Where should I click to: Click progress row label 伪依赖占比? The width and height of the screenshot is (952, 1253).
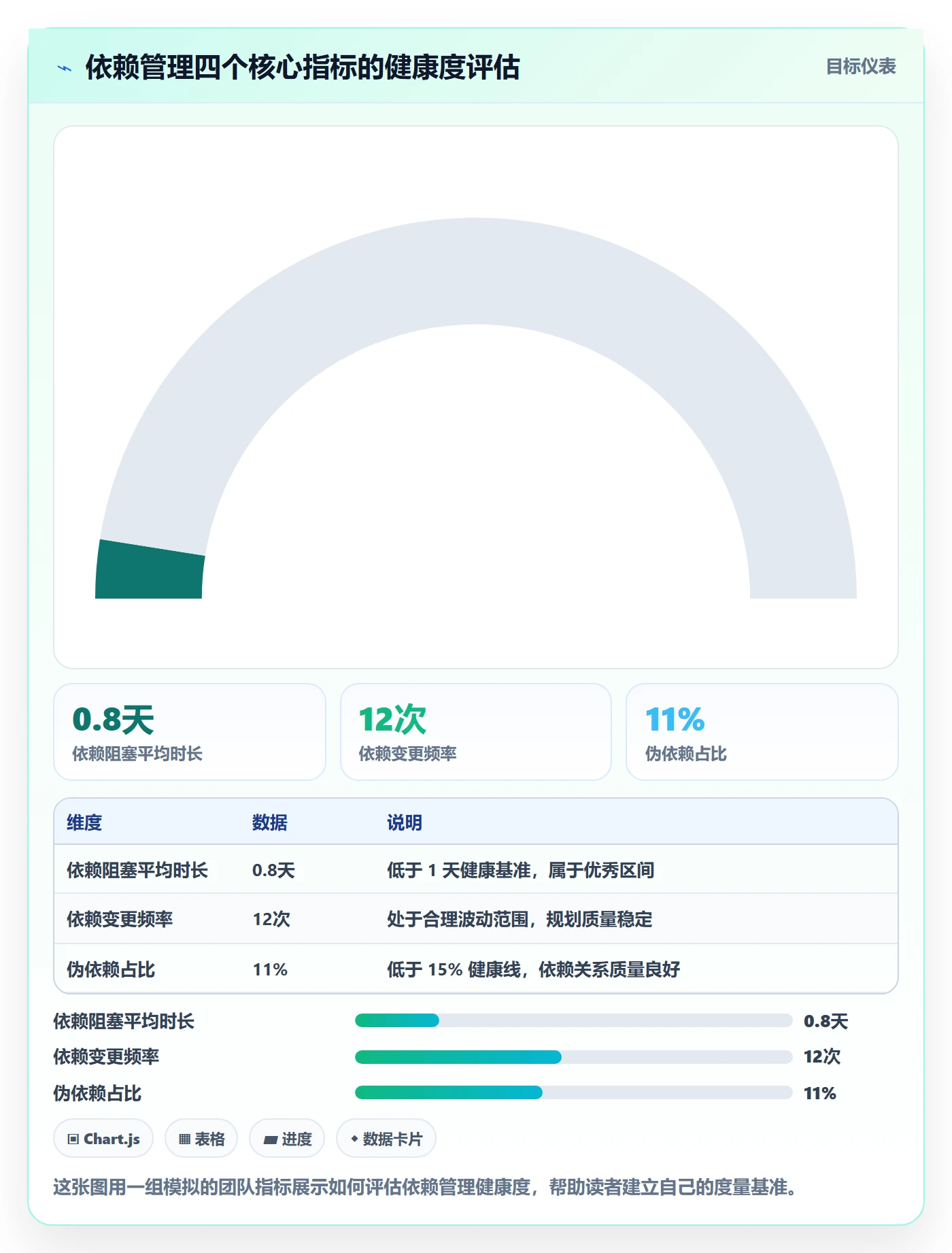coord(97,1093)
